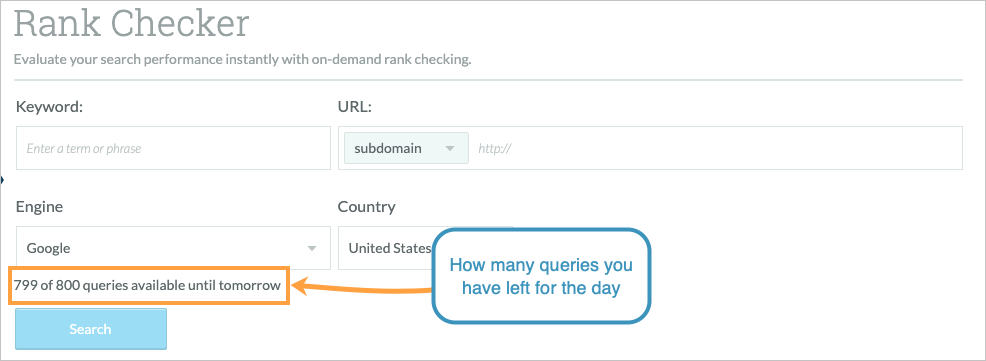Click the Search button

91,329
